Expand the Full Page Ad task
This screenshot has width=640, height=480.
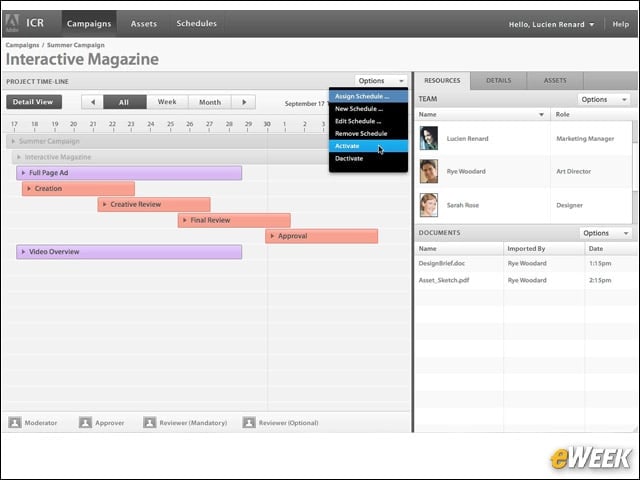pyautogui.click(x=23, y=173)
